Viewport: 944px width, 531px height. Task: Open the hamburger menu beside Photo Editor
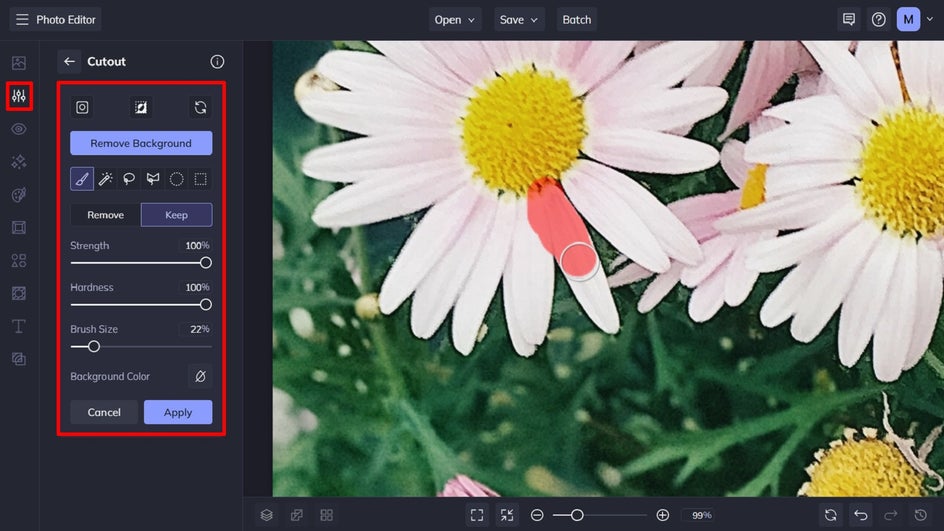[22, 19]
